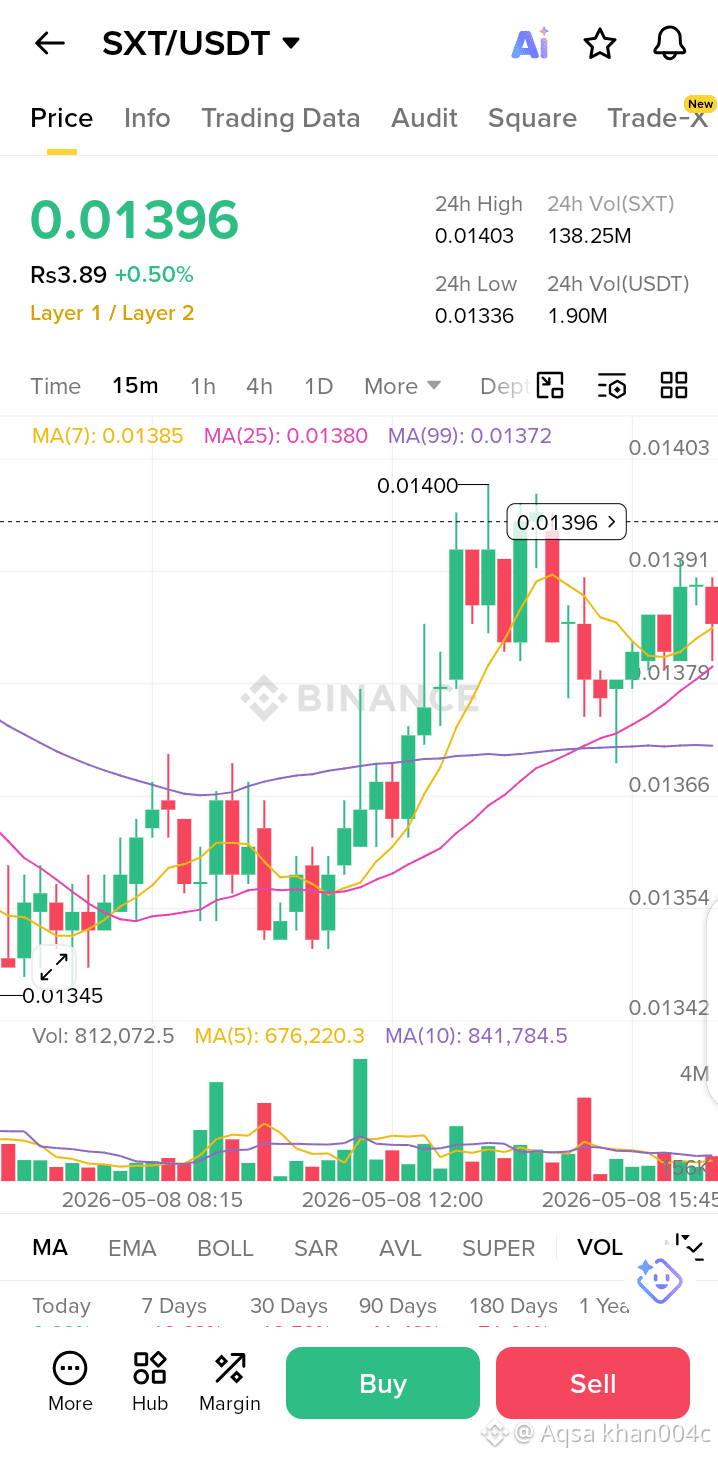Image resolution: width=718 pixels, height=1458 pixels.
Task: Open the Trade-X tab
Action: (657, 118)
